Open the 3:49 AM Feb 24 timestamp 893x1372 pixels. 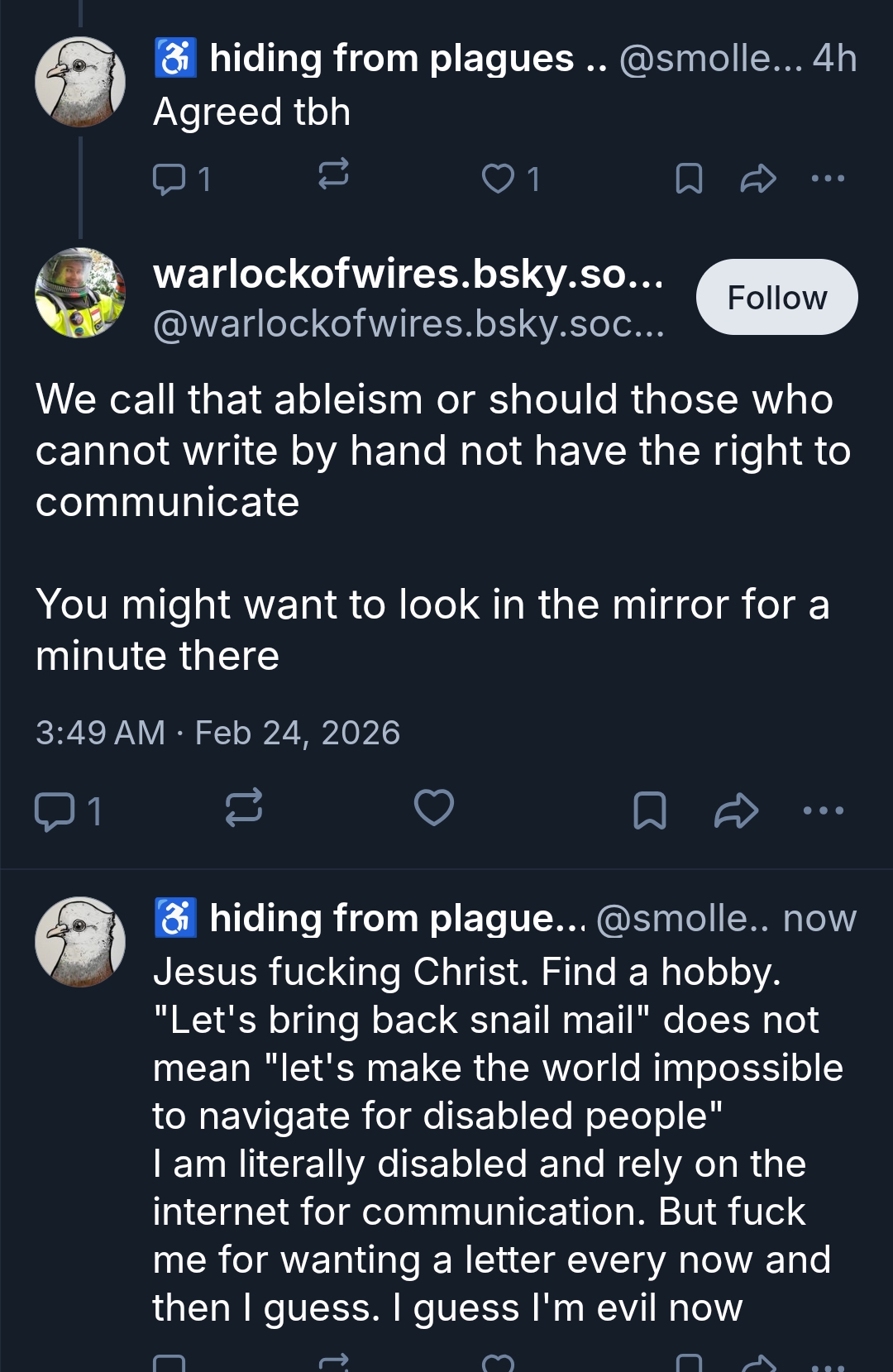click(x=217, y=734)
